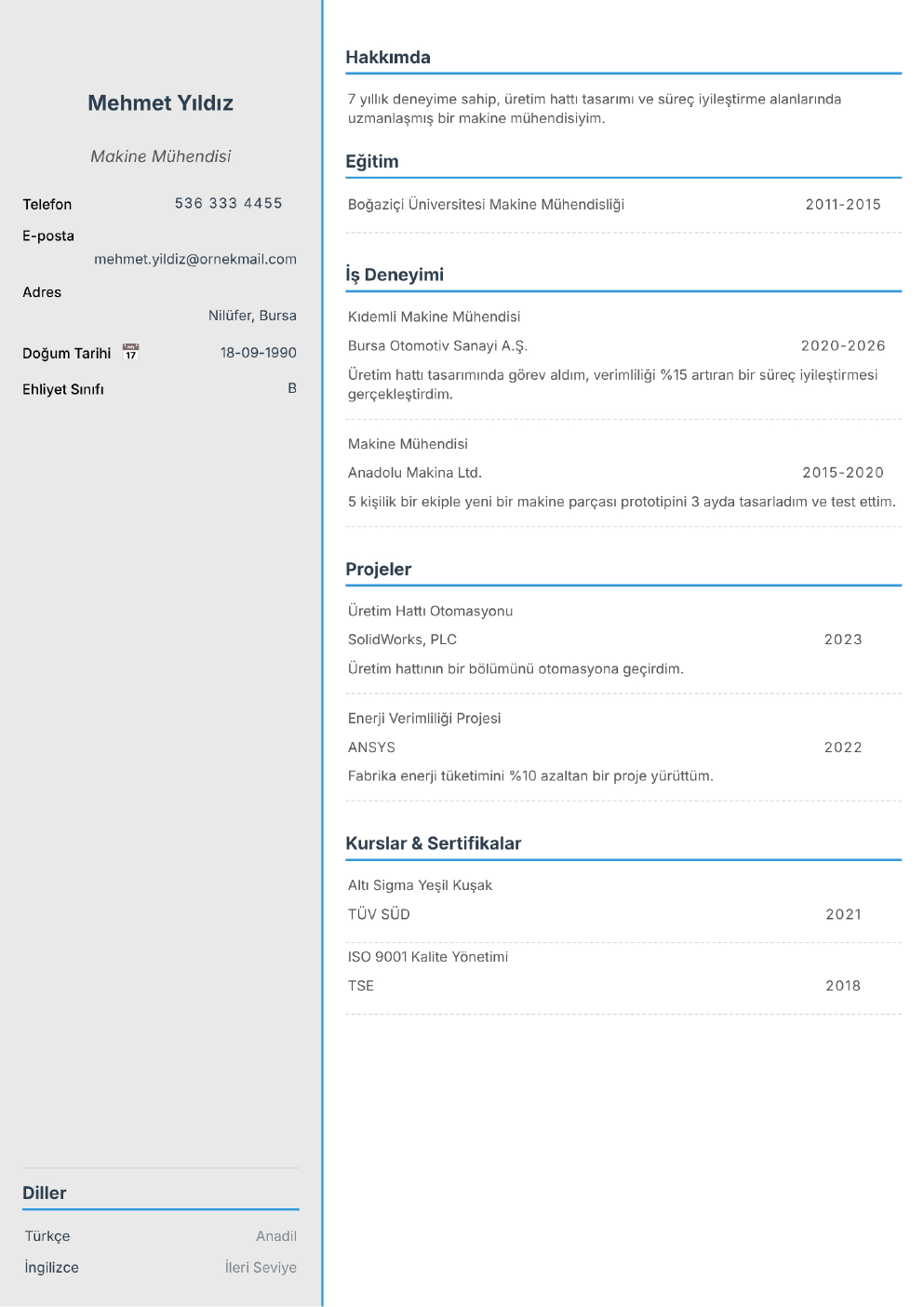924x1307 pixels.
Task: Click the ISO 9001 Kalite Yönetimi certificate
Action: (428, 957)
